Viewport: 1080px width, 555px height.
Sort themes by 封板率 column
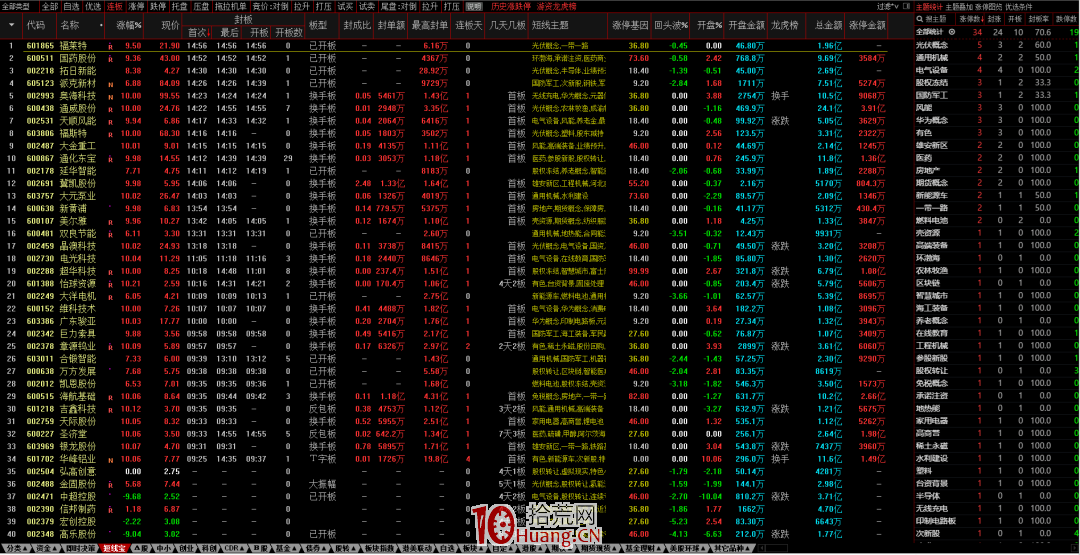coord(1041,19)
